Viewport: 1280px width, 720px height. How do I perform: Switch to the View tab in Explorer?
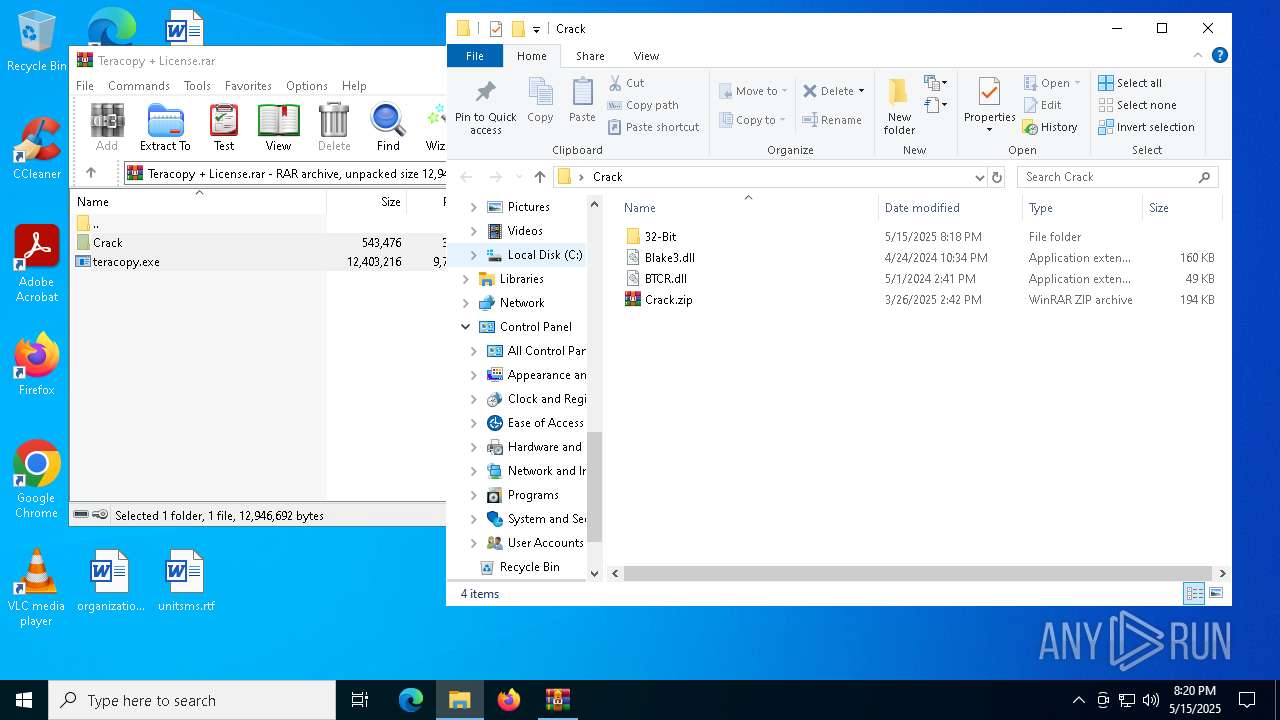[646, 56]
